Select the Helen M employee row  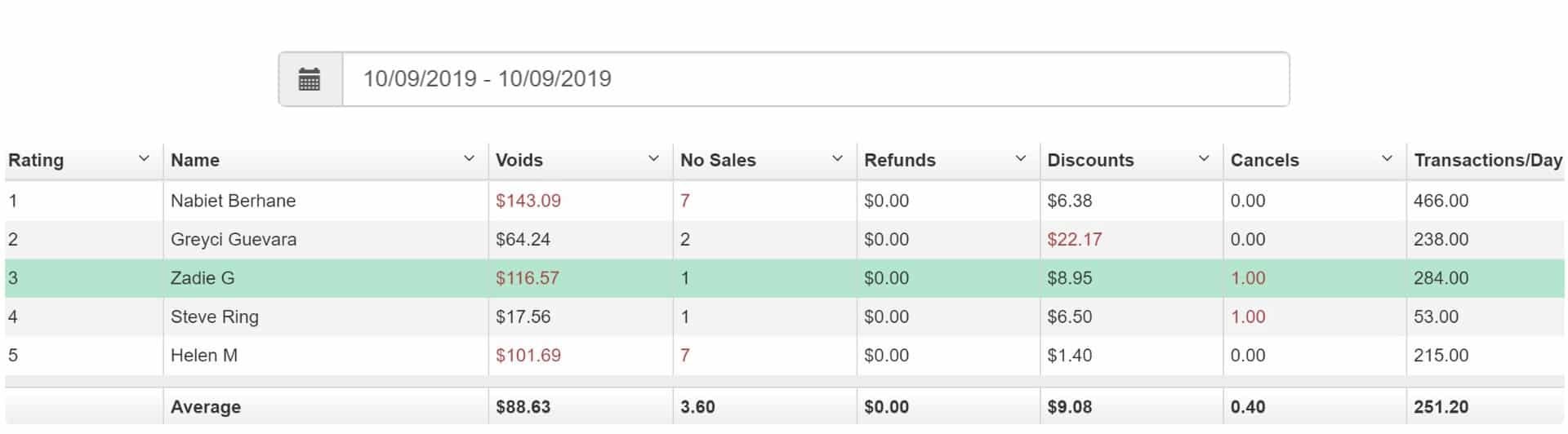(x=785, y=356)
